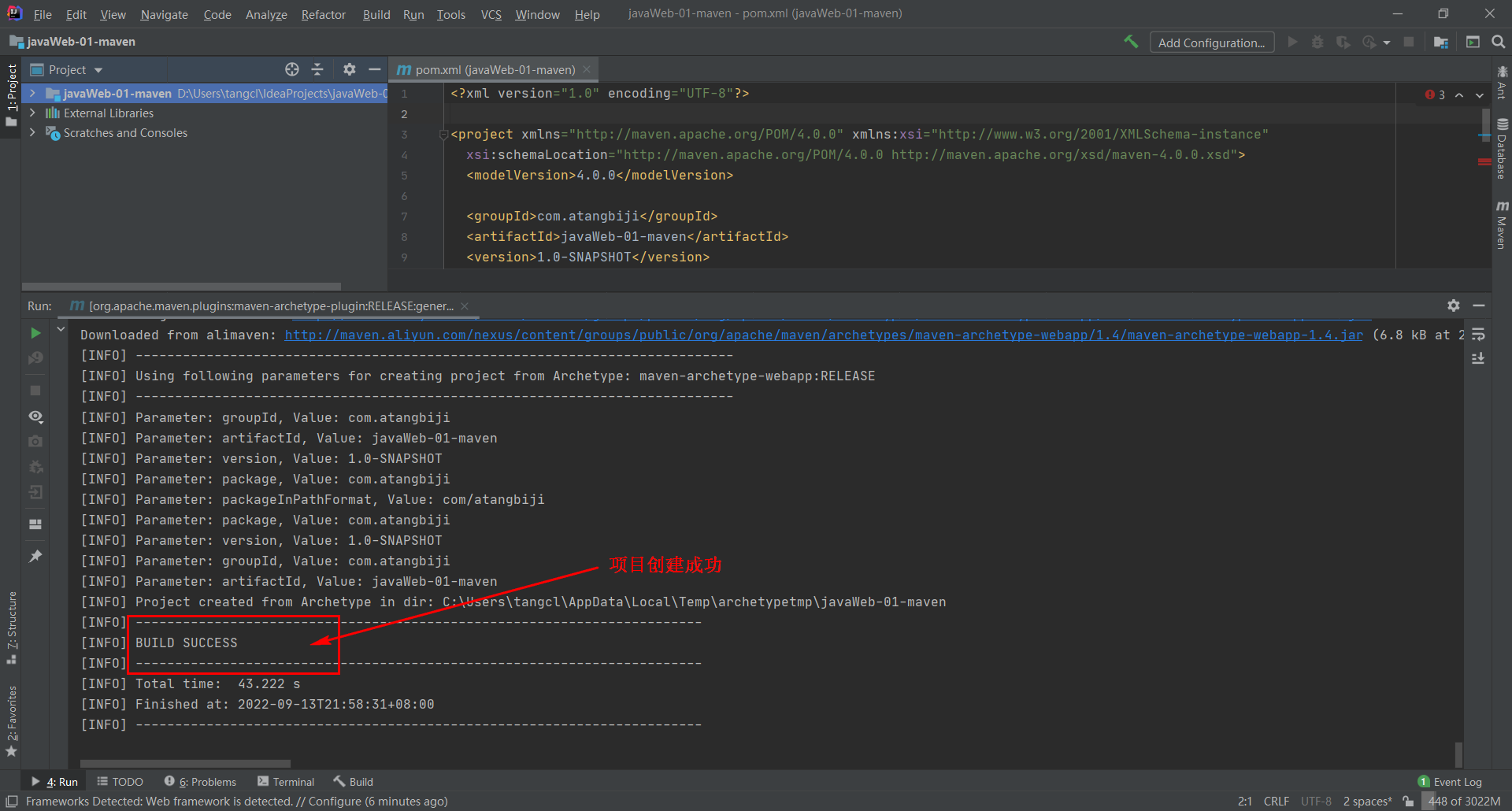The height and width of the screenshot is (811, 1512).
Task: Open the VCS menu
Action: 491,14
